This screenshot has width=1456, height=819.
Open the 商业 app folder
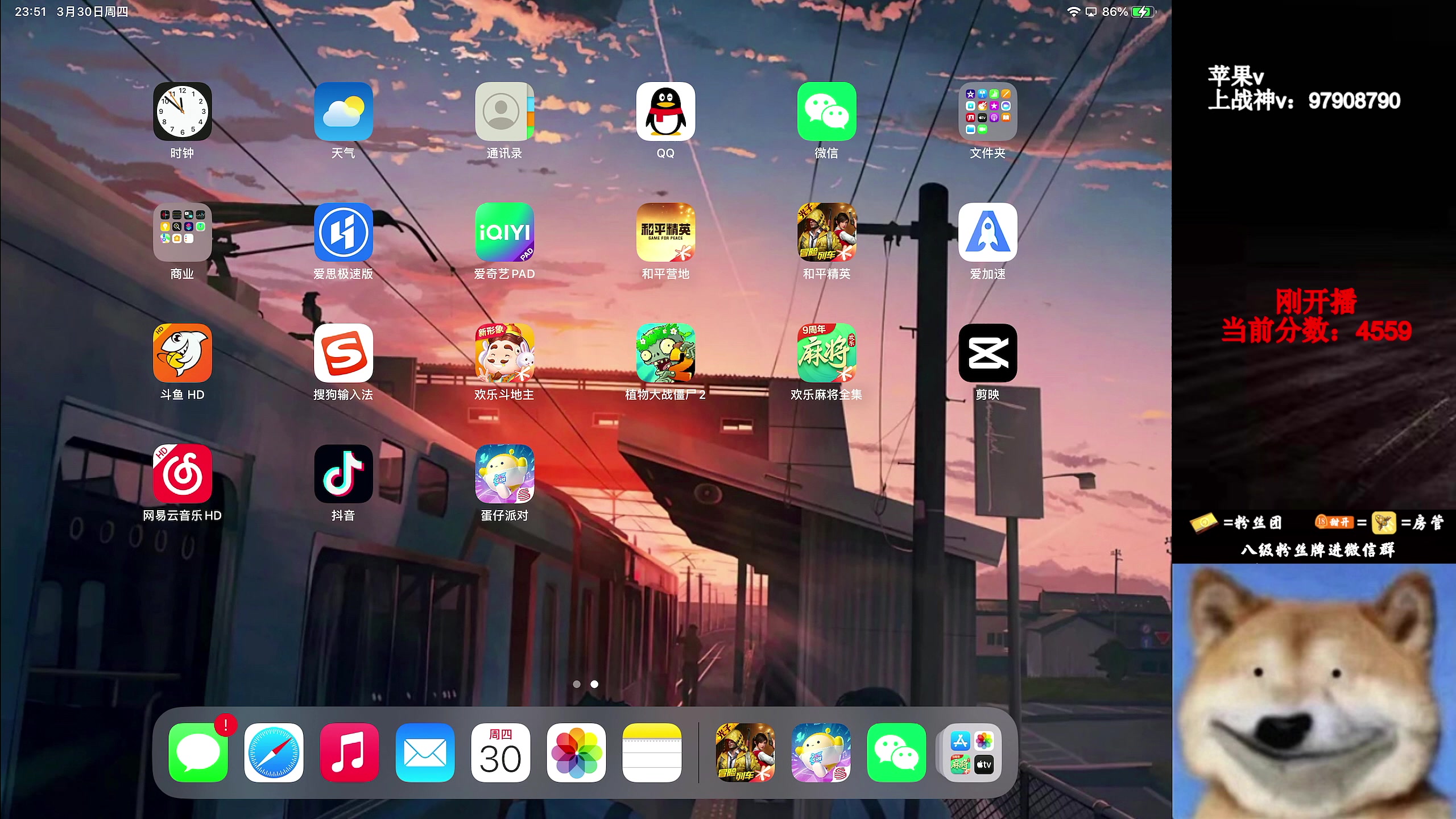pos(182,232)
